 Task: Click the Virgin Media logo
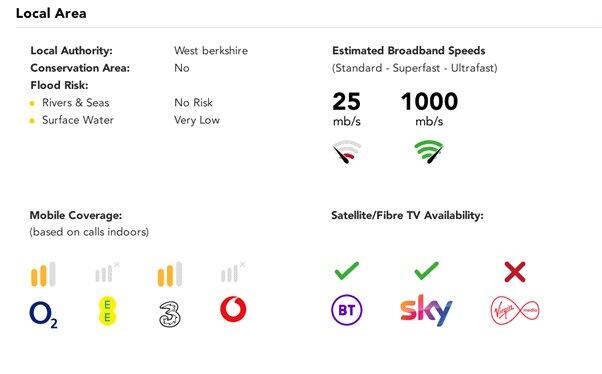(515, 310)
